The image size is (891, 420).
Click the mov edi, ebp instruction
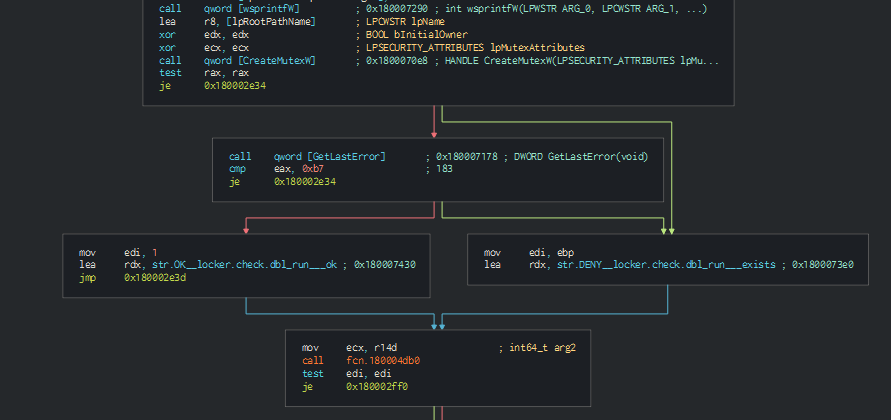coord(529,252)
